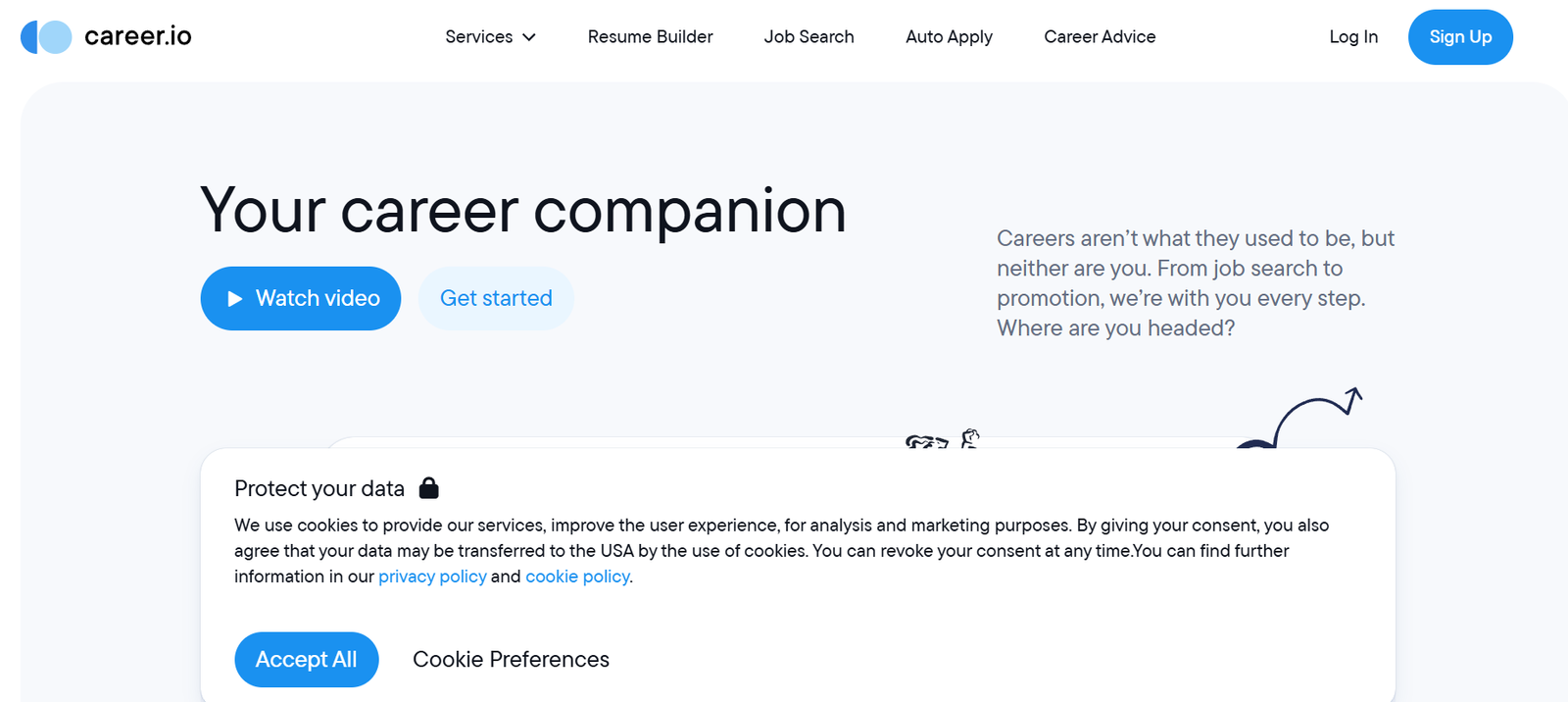The image size is (1568, 702).
Task: Click the play triangle icon
Action: (x=235, y=299)
